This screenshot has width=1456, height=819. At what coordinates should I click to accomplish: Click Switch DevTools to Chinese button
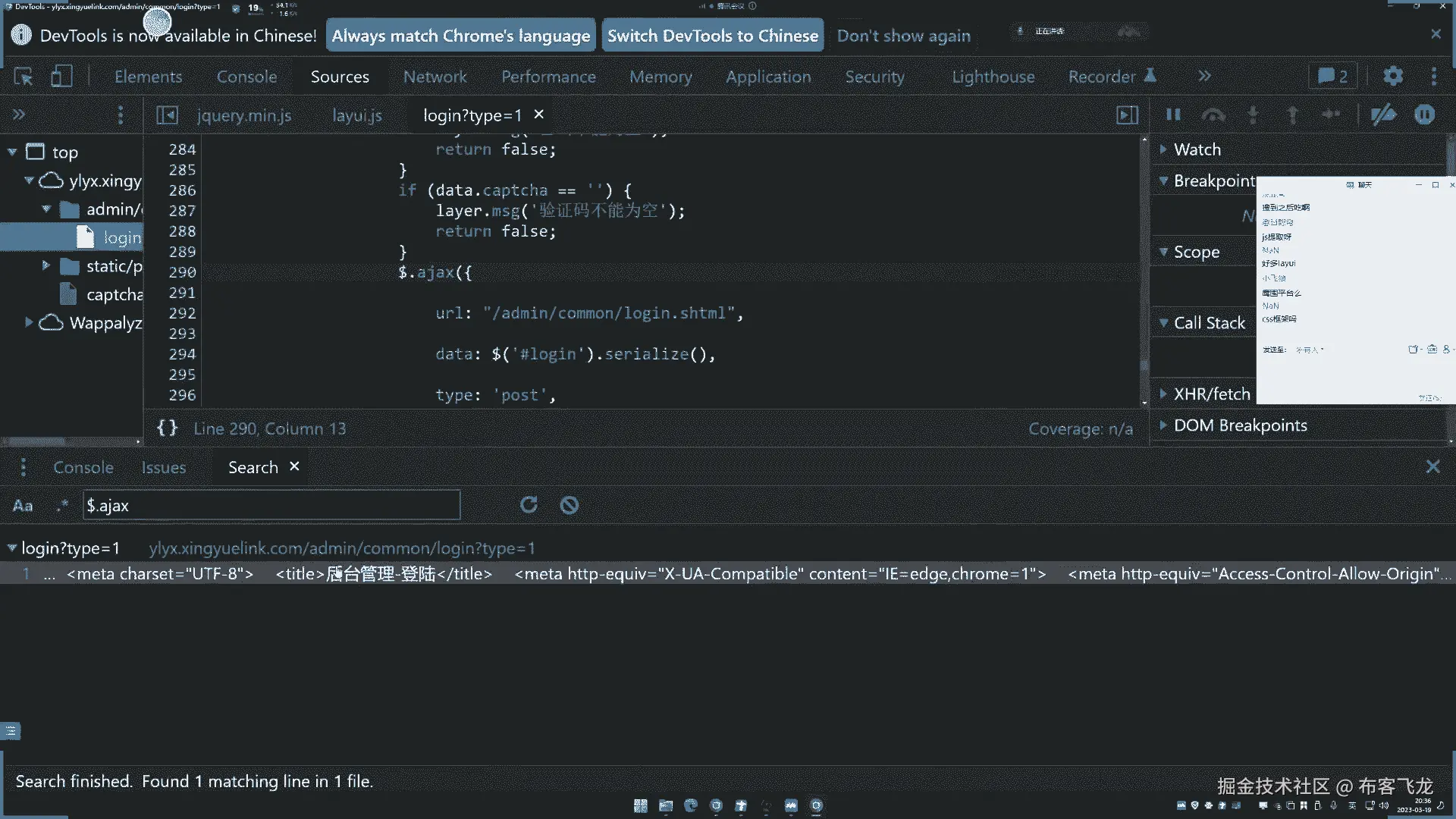click(x=712, y=36)
